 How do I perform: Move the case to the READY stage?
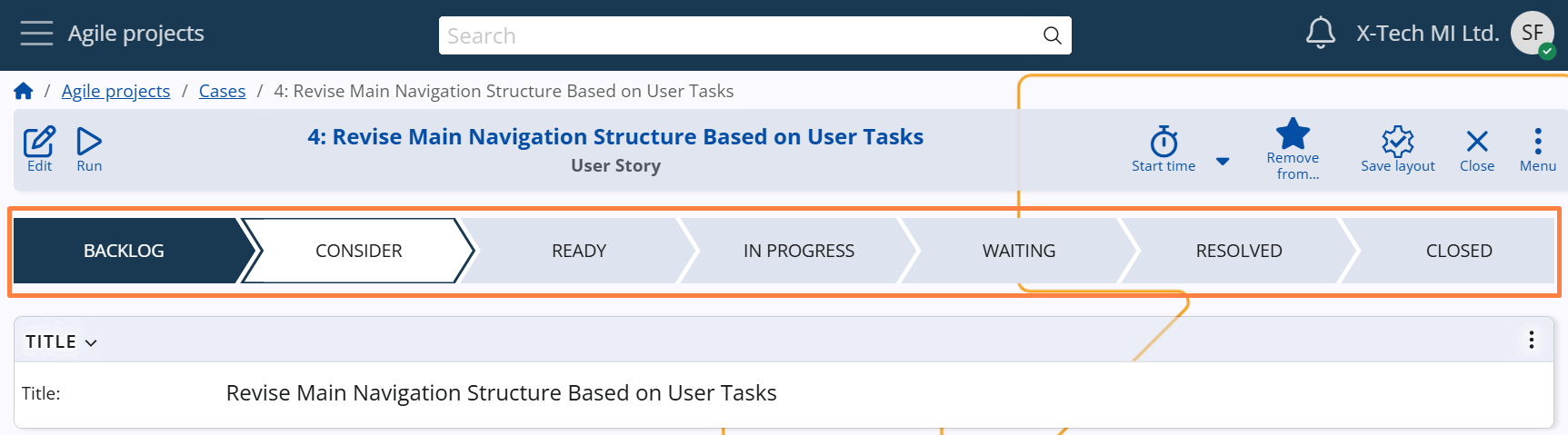click(x=578, y=251)
